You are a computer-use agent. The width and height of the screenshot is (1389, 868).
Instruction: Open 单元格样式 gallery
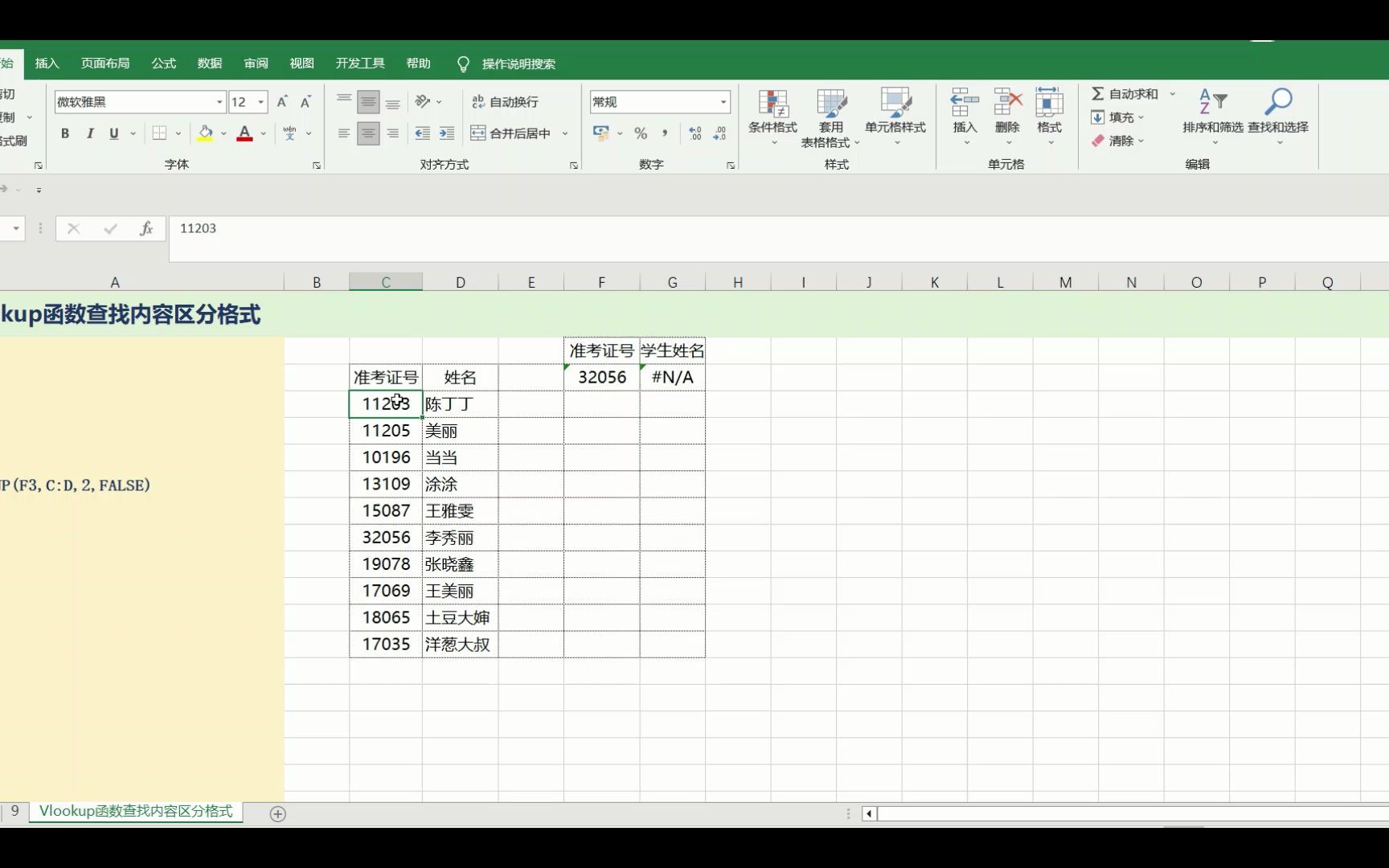[895, 113]
